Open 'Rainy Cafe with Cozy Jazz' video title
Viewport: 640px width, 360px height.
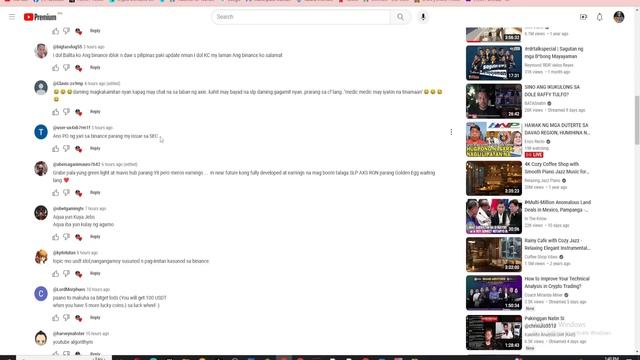[557, 244]
